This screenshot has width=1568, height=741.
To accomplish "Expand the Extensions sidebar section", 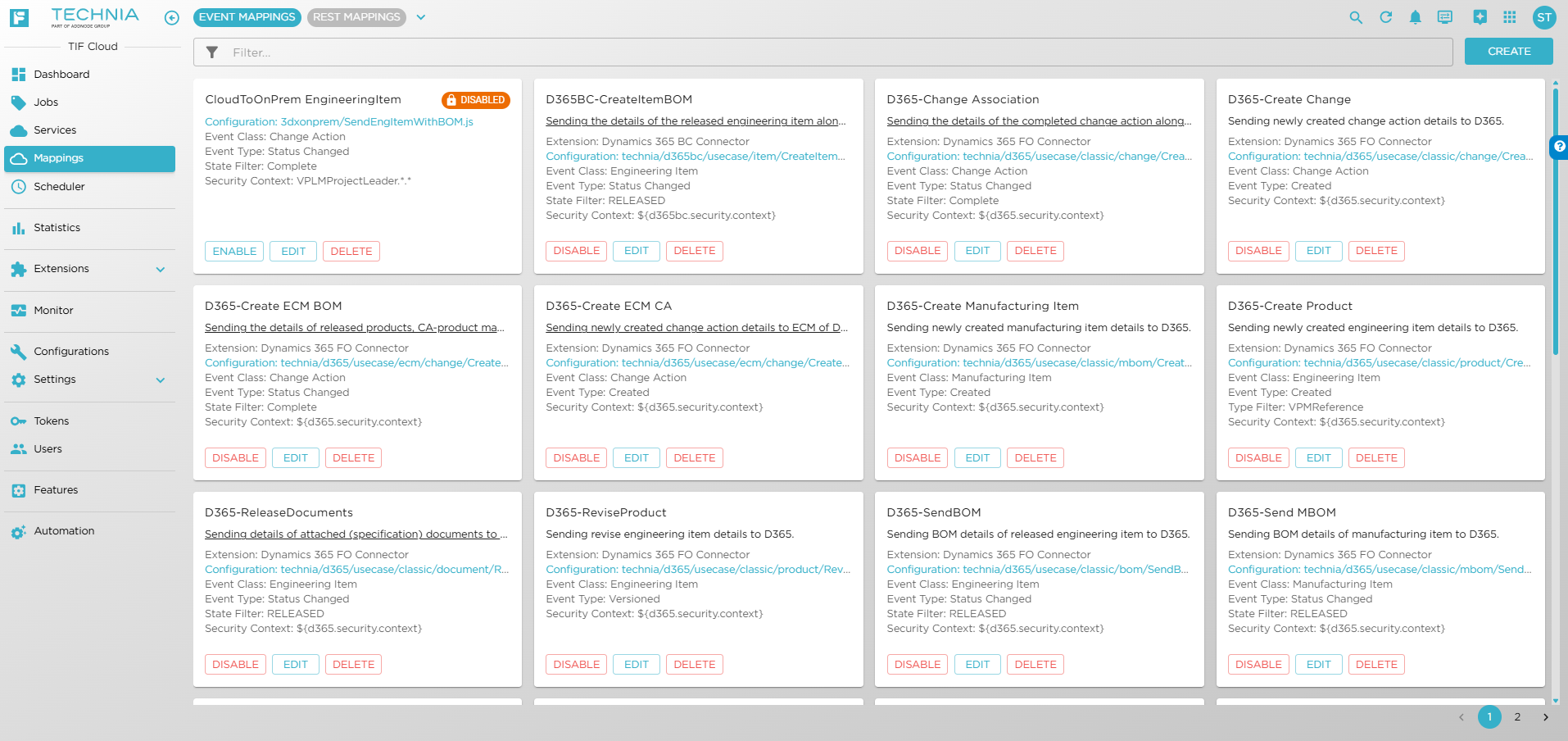I will (x=161, y=270).
